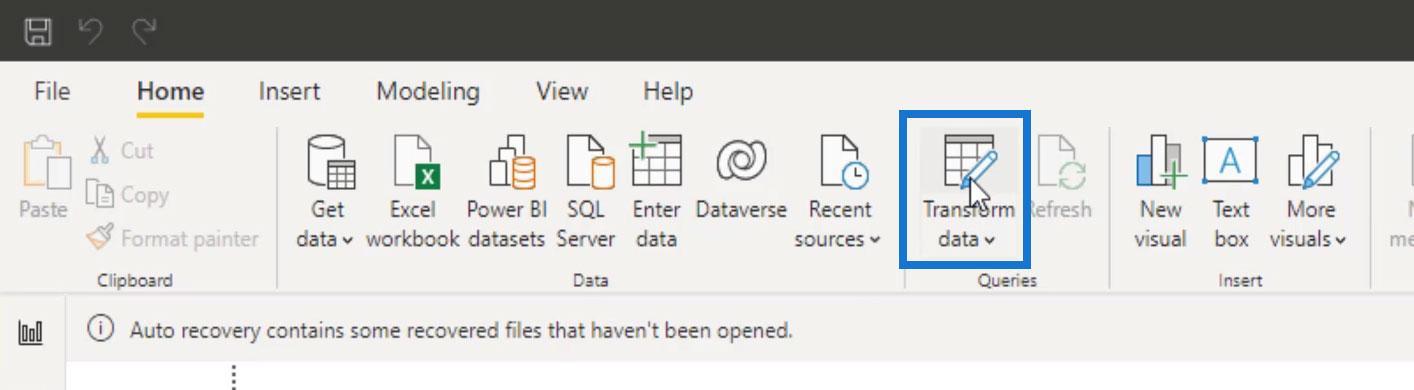This screenshot has height=390, width=1414.
Task: Click the Format painter button
Action: coord(172,239)
